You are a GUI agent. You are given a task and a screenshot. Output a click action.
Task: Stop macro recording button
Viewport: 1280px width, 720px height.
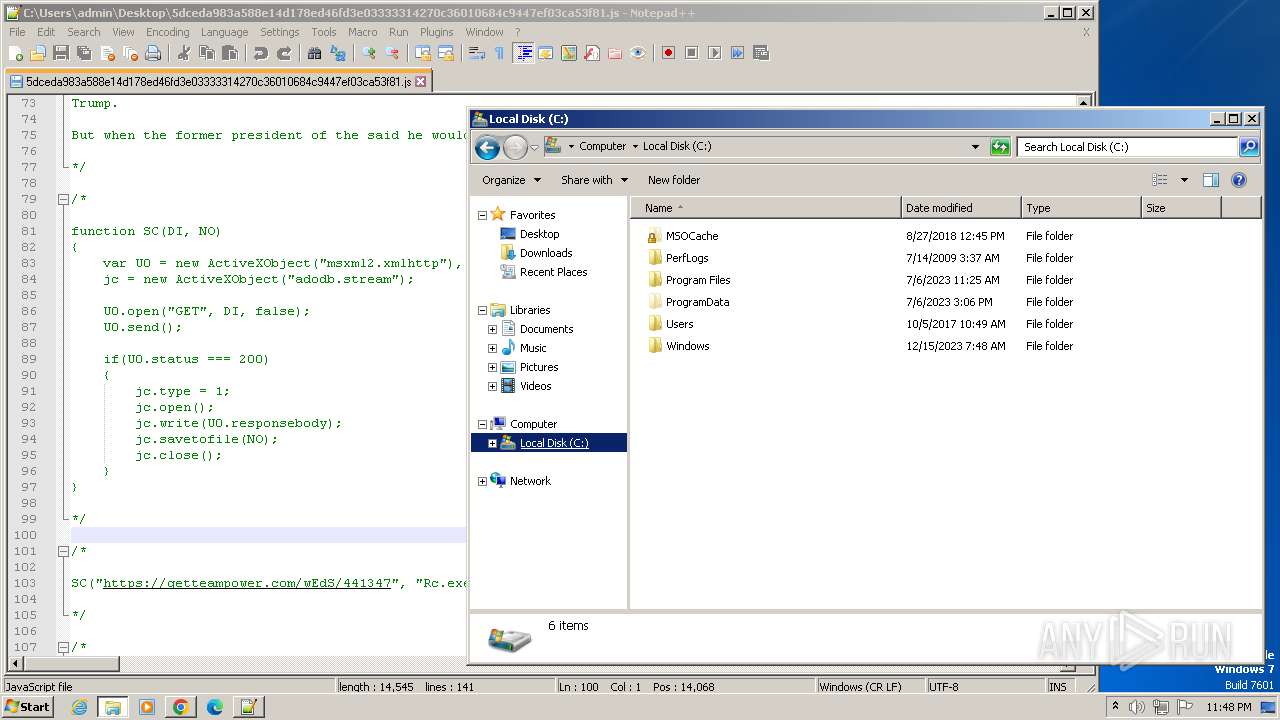click(x=691, y=53)
